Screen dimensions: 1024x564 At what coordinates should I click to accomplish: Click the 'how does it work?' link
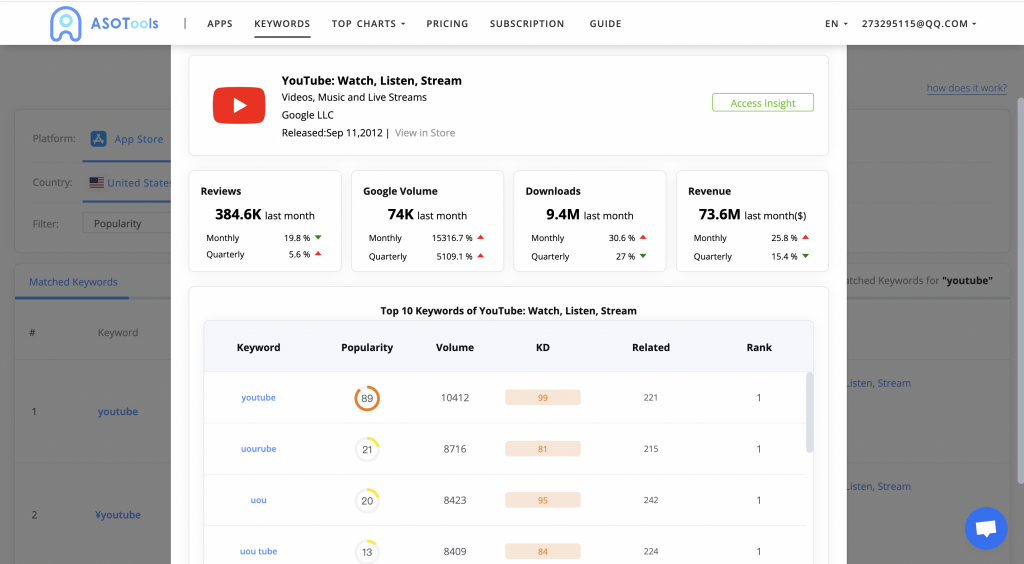(967, 88)
